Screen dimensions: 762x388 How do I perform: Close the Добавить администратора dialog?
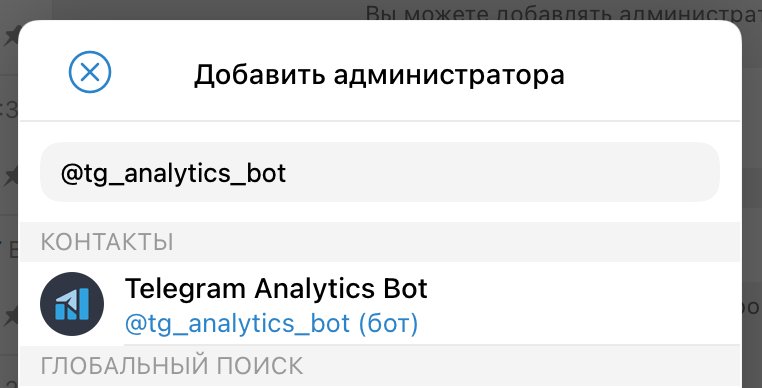coord(90,72)
